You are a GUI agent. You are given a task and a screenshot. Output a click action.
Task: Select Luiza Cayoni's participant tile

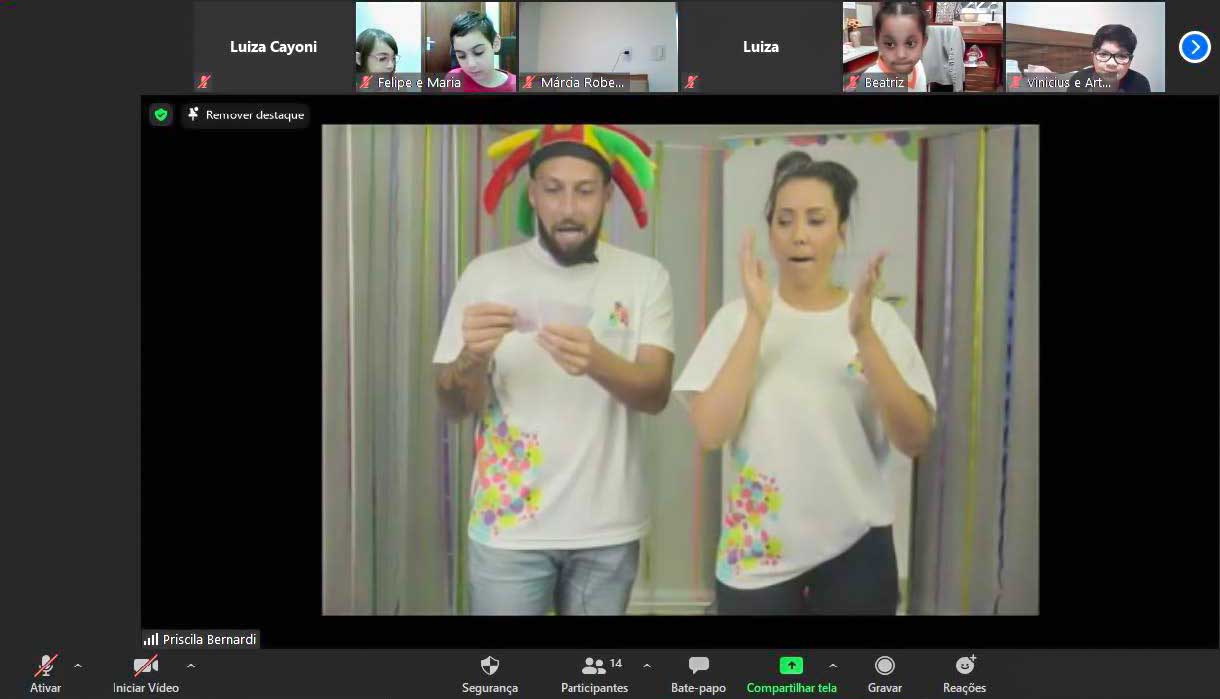(x=273, y=47)
